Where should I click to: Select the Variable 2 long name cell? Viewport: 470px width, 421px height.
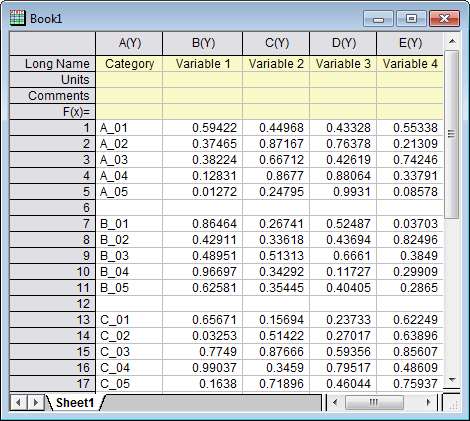tap(276, 64)
